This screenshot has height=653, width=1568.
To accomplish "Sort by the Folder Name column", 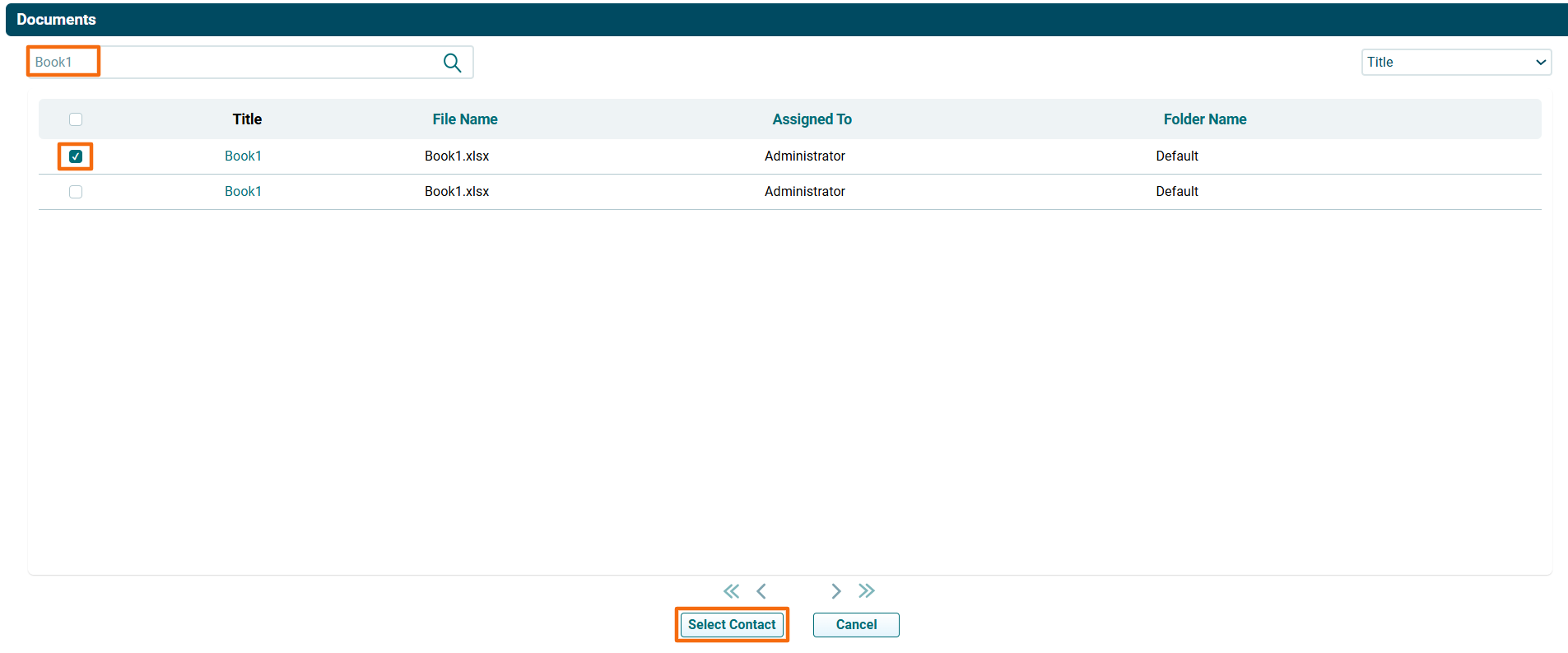I will [x=1204, y=119].
